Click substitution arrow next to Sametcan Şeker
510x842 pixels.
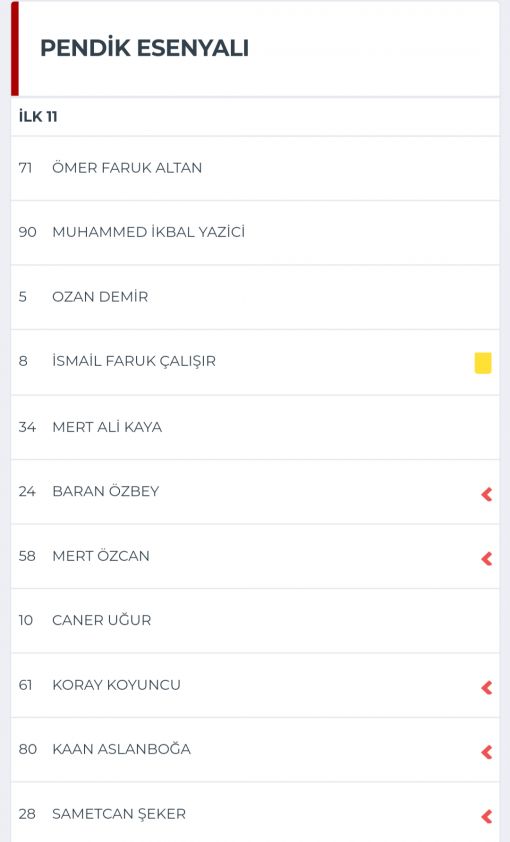coord(486,816)
